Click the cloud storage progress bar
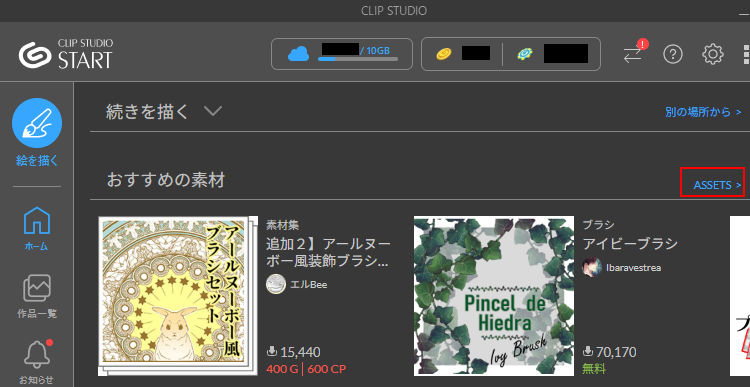Image resolution: width=750 pixels, height=387 pixels. (x=358, y=59)
